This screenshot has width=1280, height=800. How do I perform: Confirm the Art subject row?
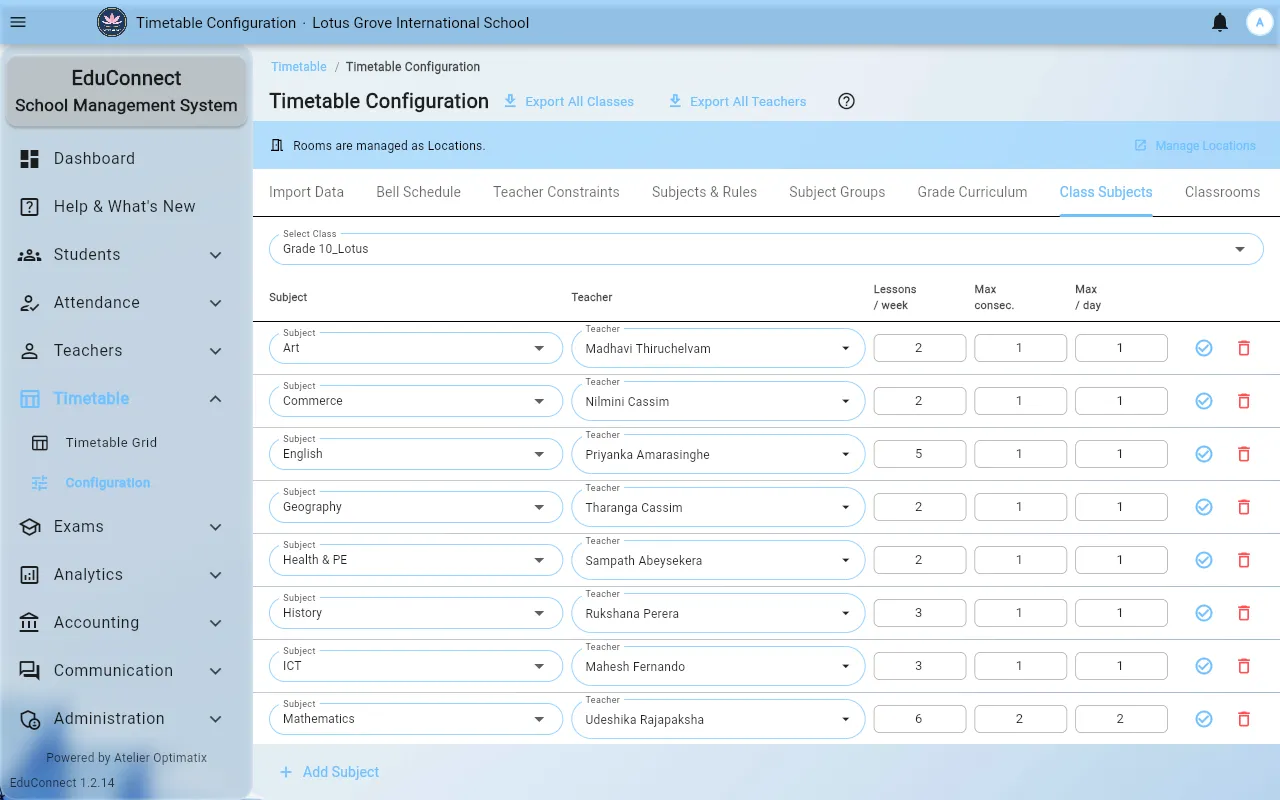pyautogui.click(x=1204, y=348)
